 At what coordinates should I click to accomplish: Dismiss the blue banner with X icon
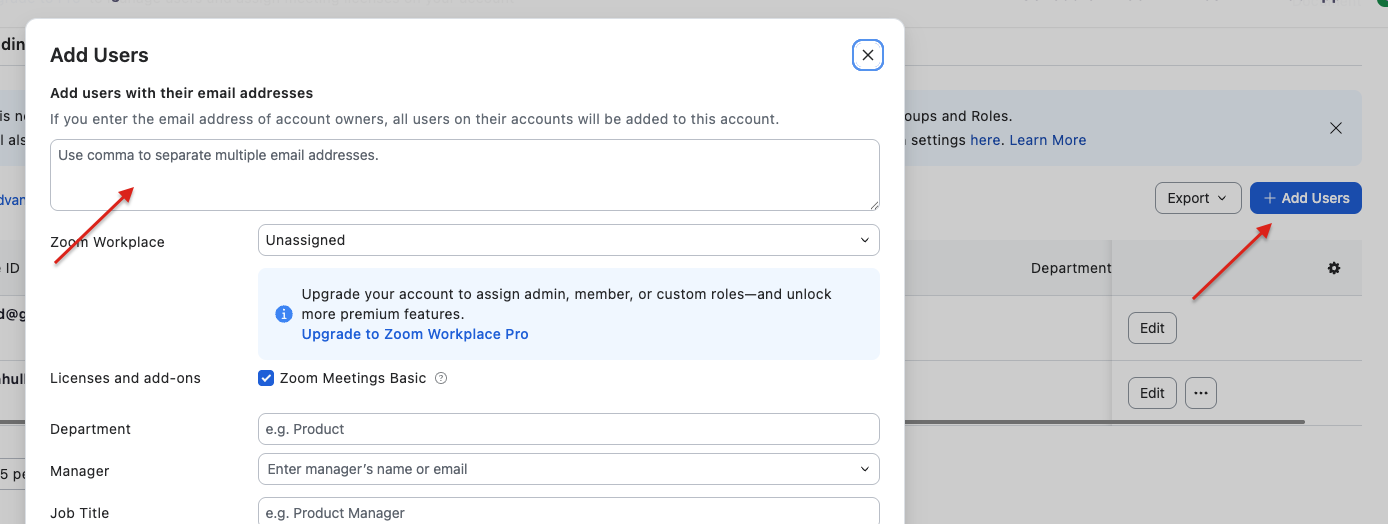click(x=1336, y=128)
